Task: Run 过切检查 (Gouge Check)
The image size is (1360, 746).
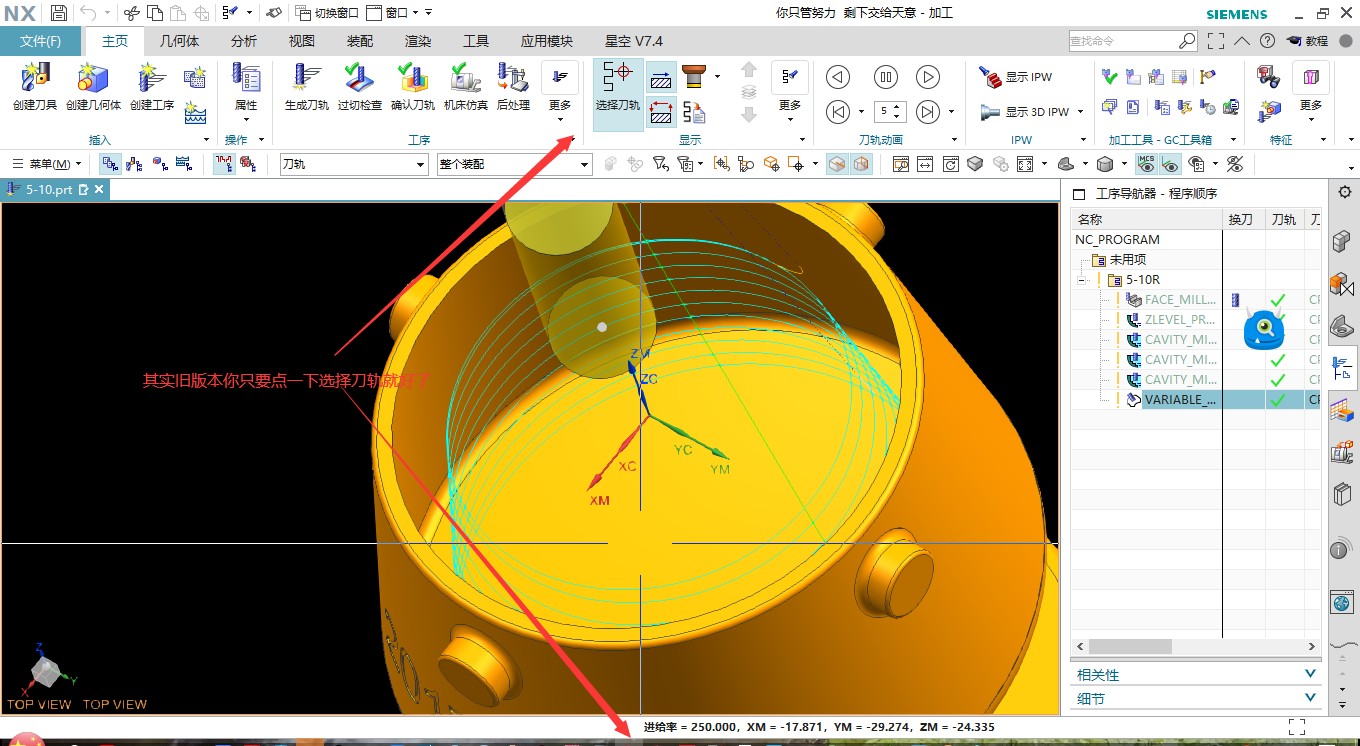Action: [360, 87]
